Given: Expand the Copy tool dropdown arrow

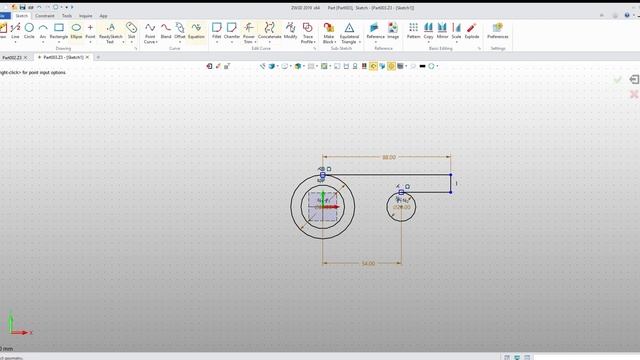Looking at the screenshot, I should pos(428,42).
